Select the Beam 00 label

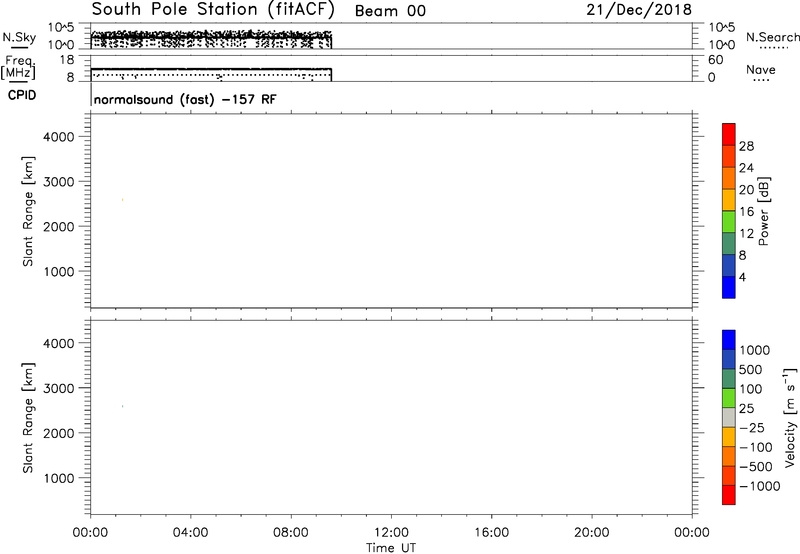[390, 11]
